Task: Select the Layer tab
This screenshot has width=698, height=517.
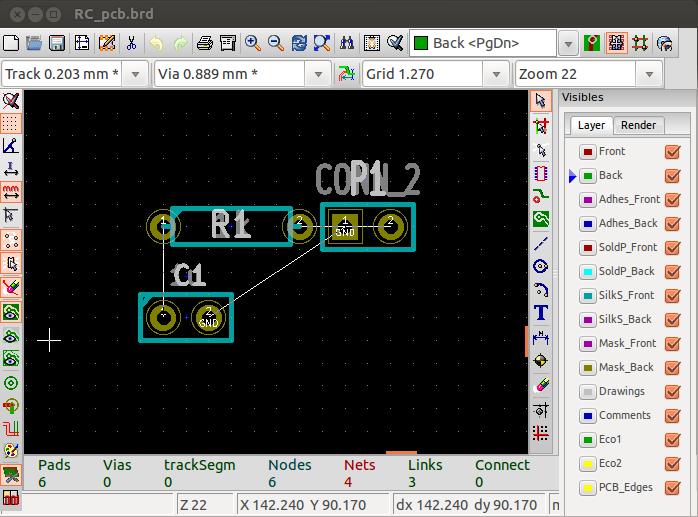Action: tap(591, 125)
